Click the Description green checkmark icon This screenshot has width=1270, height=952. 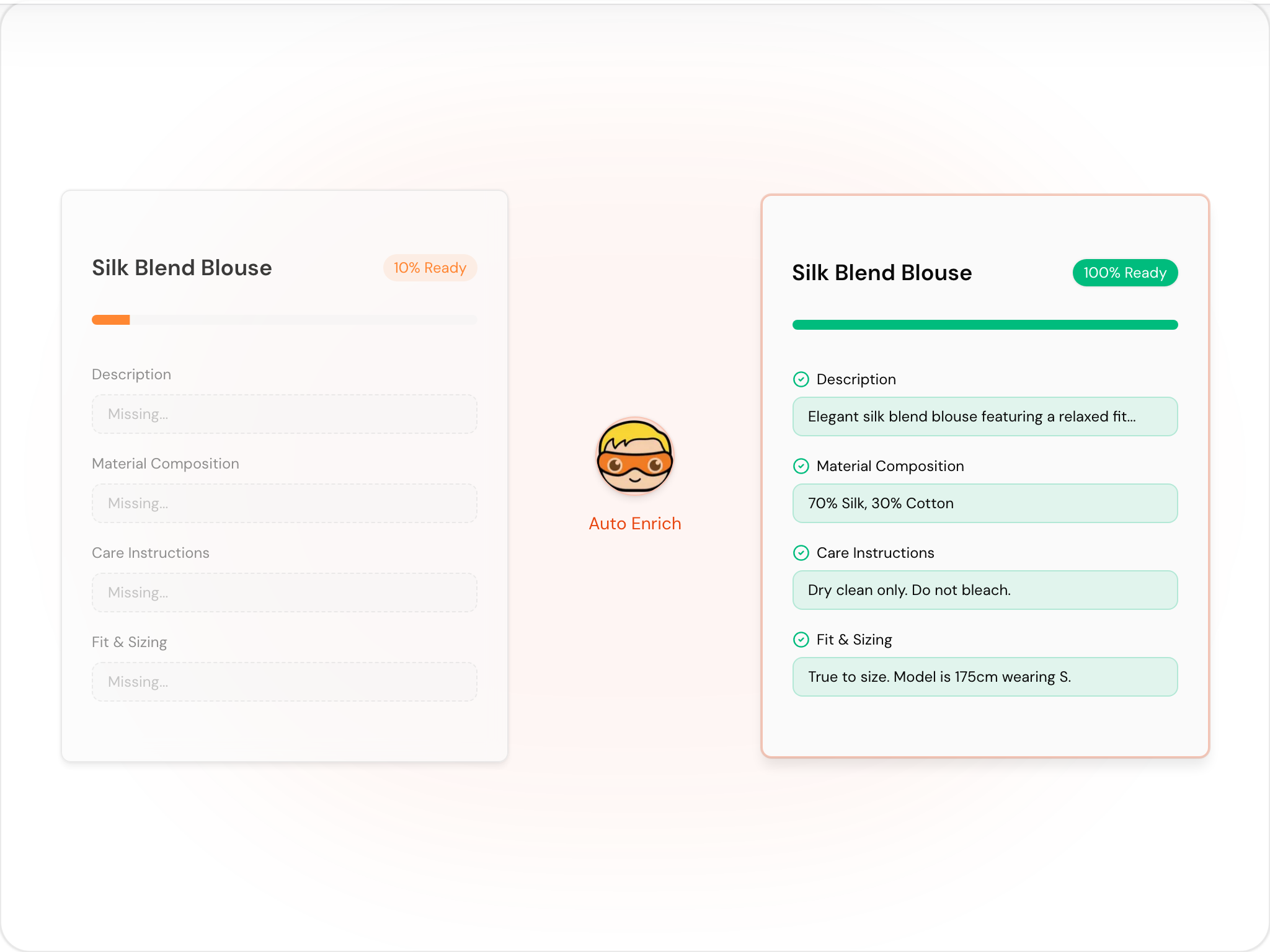pos(801,379)
